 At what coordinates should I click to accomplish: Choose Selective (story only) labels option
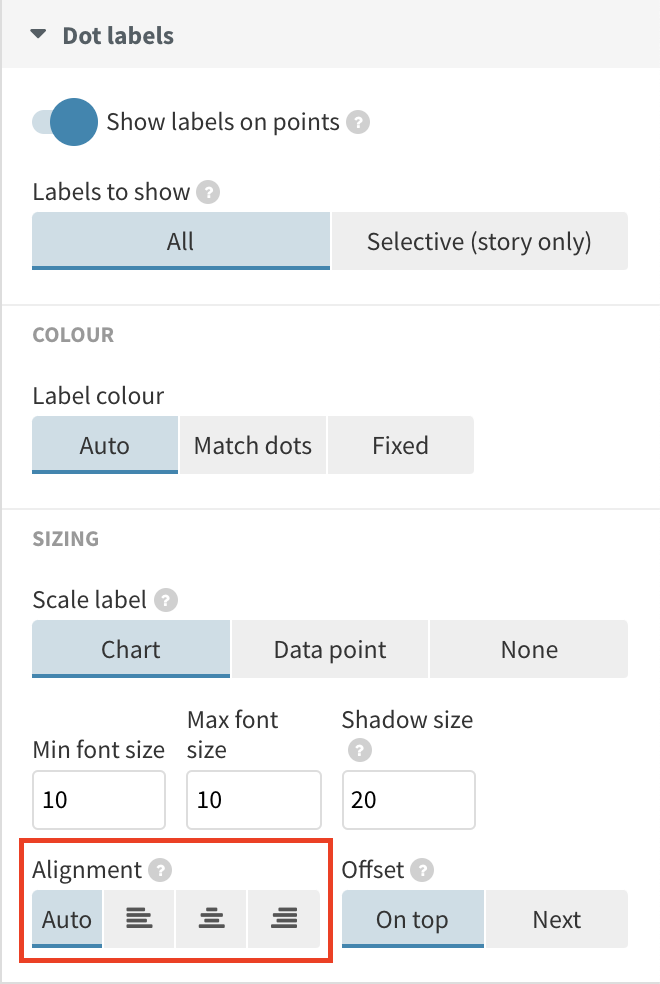coord(480,241)
